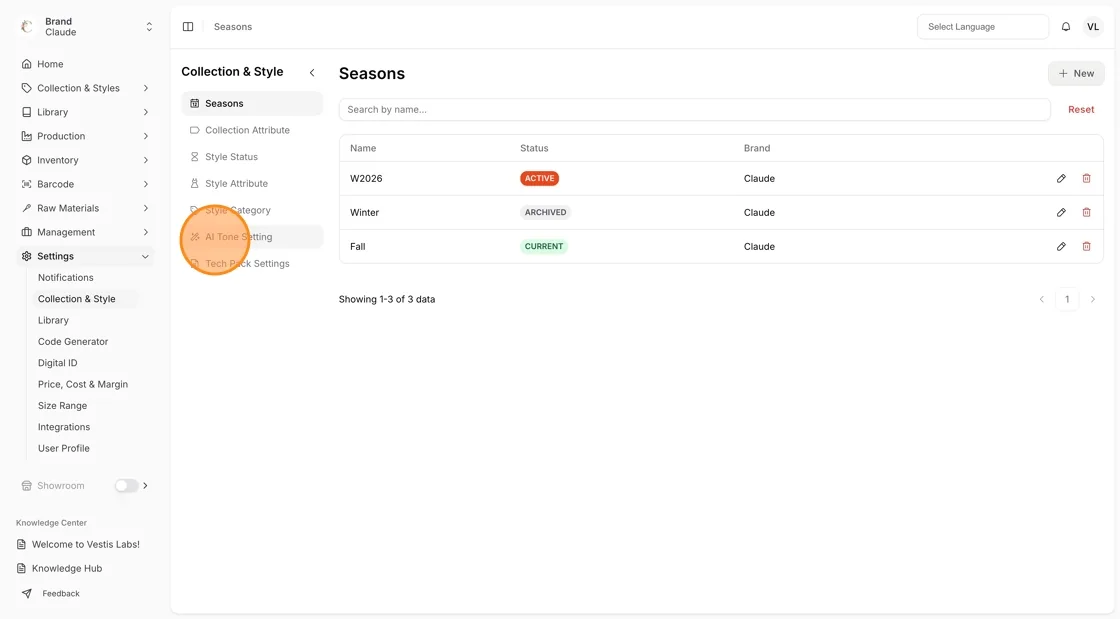This screenshot has height=619, width=1120.
Task: Click the Raw Materials icon
Action: (x=26, y=208)
